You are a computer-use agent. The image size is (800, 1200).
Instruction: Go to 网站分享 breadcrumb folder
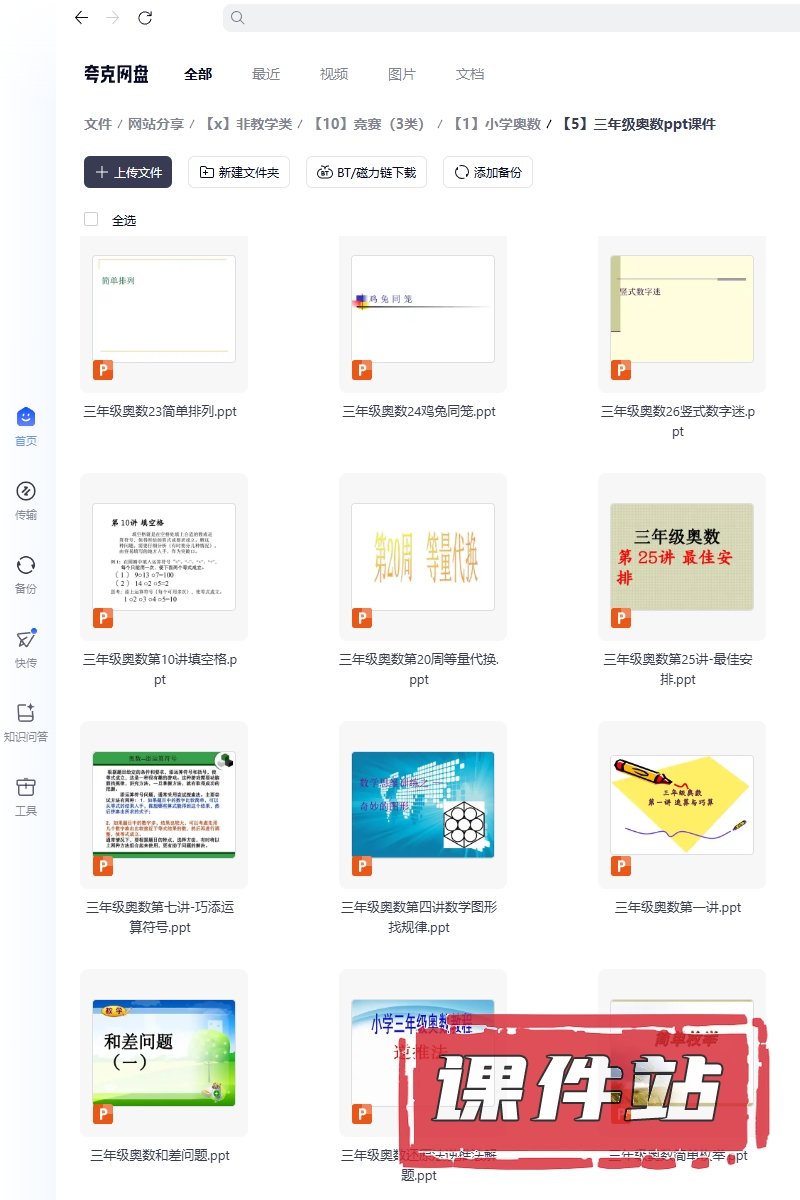point(155,124)
